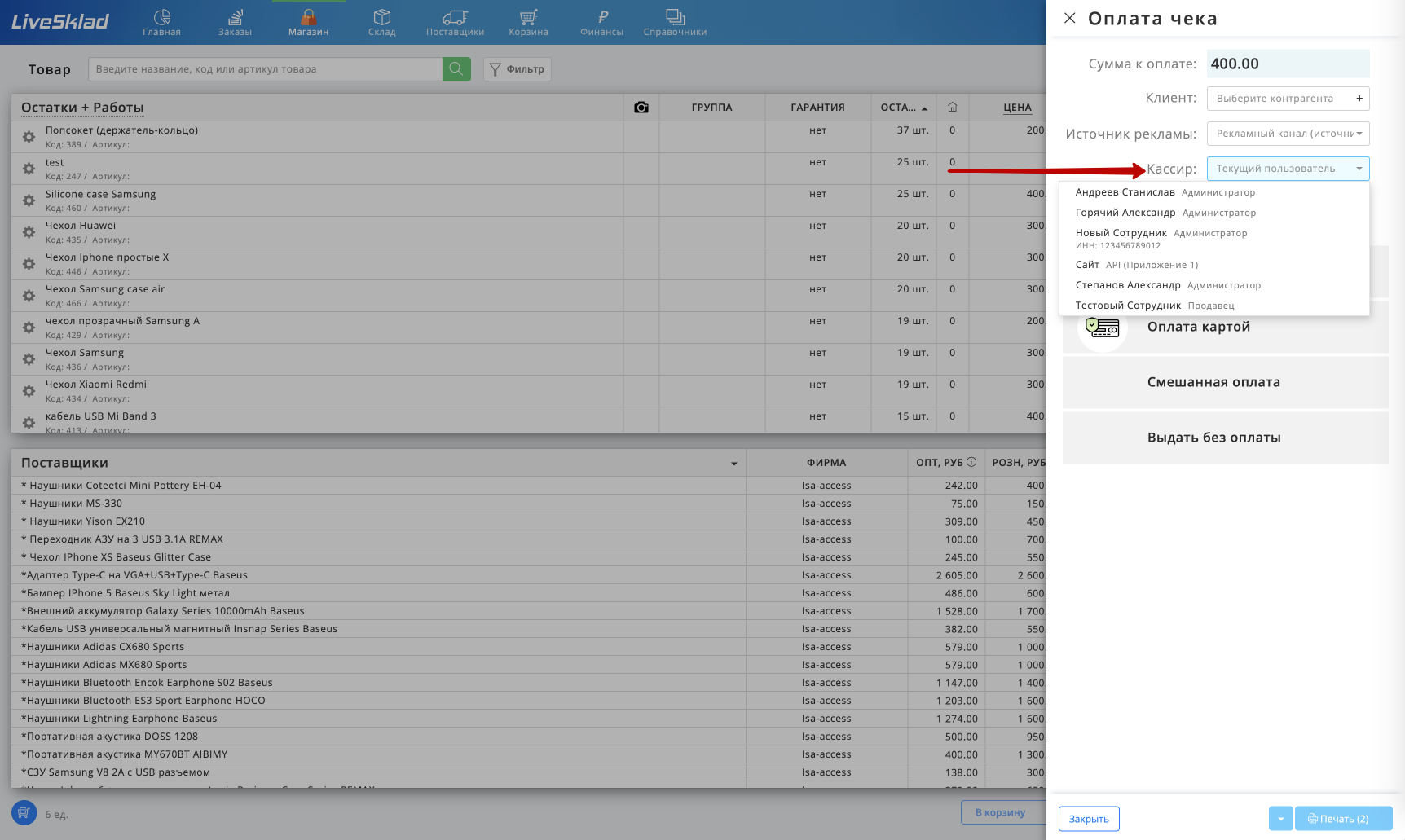Click the round cart icon at bottom left
The image size is (1405, 840).
[x=24, y=812]
